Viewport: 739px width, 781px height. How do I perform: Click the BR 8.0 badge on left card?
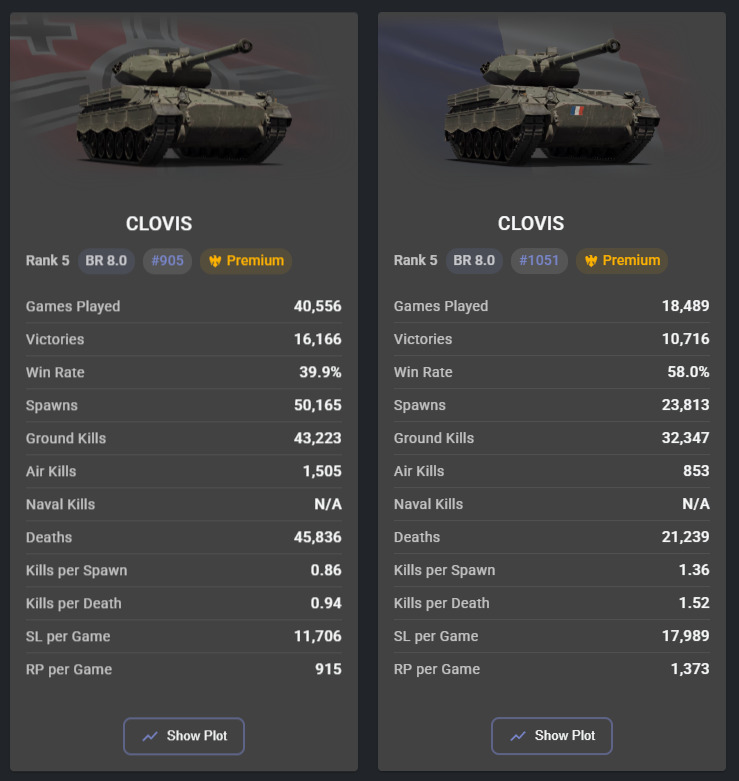pos(106,261)
